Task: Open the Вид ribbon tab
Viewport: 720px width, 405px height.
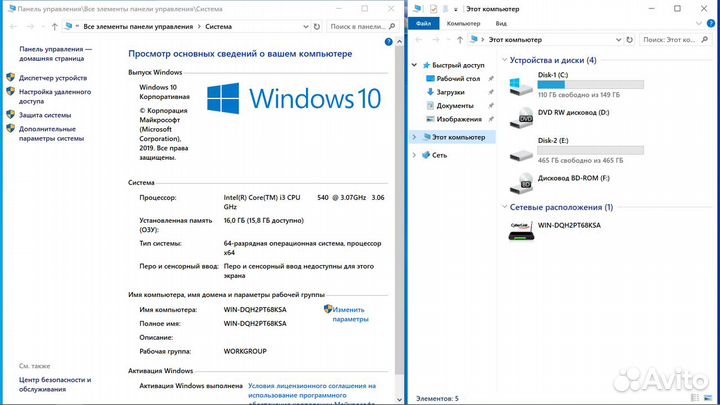Action: point(501,23)
